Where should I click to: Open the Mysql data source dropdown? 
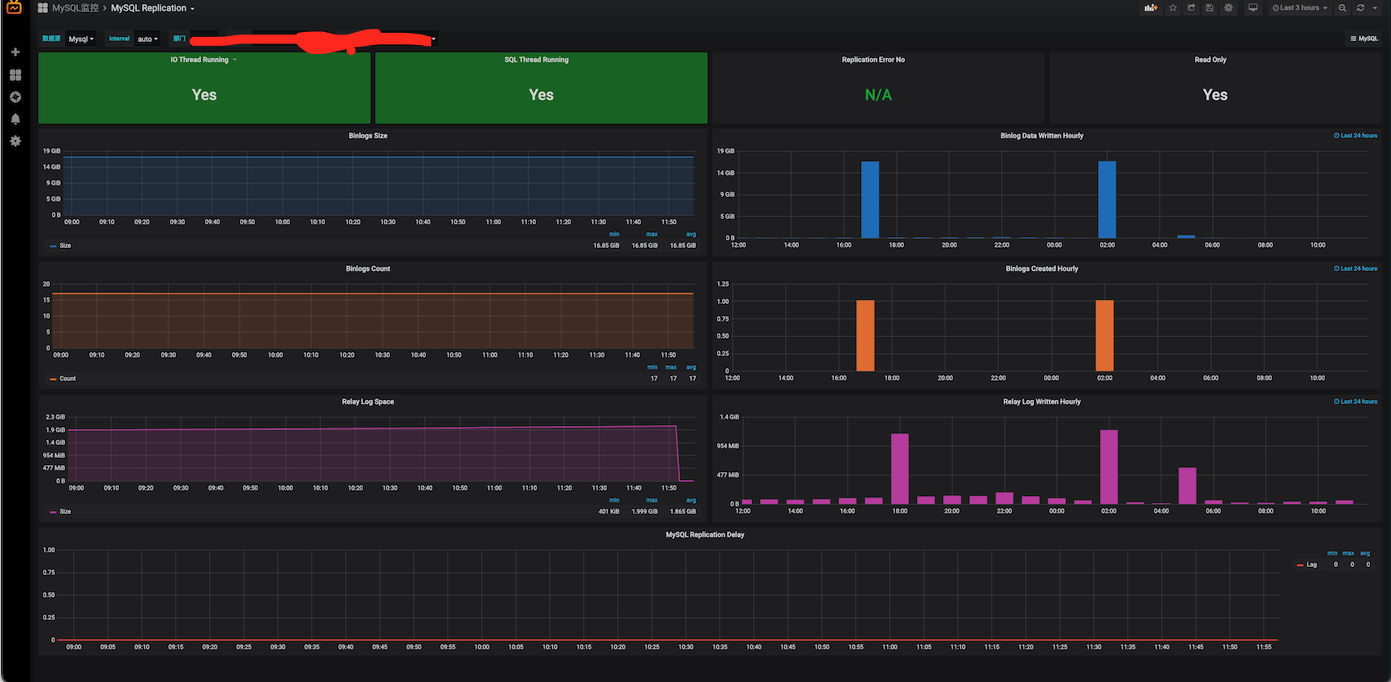[x=81, y=39]
